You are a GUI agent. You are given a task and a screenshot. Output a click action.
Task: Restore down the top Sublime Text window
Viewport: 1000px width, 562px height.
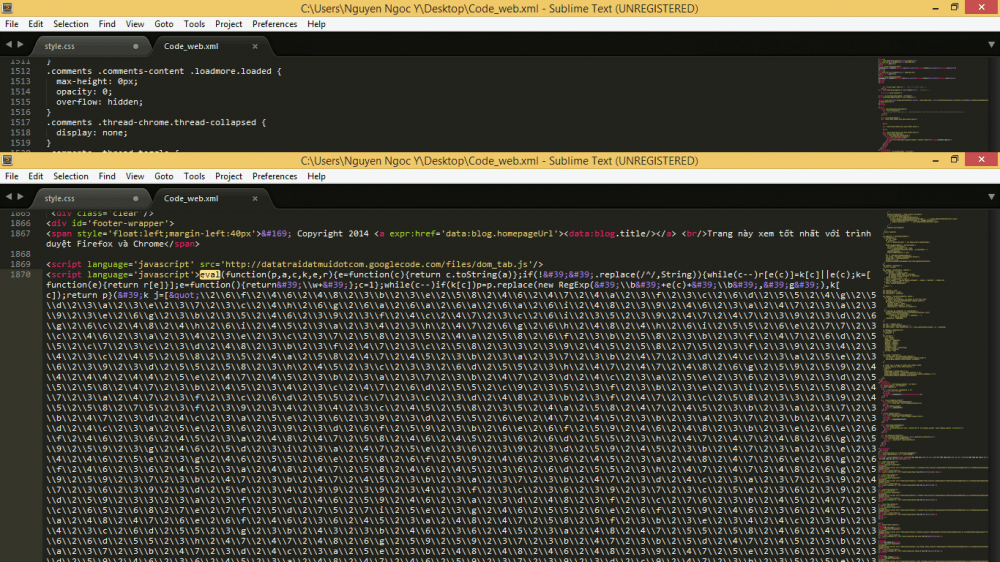pyautogui.click(x=955, y=8)
